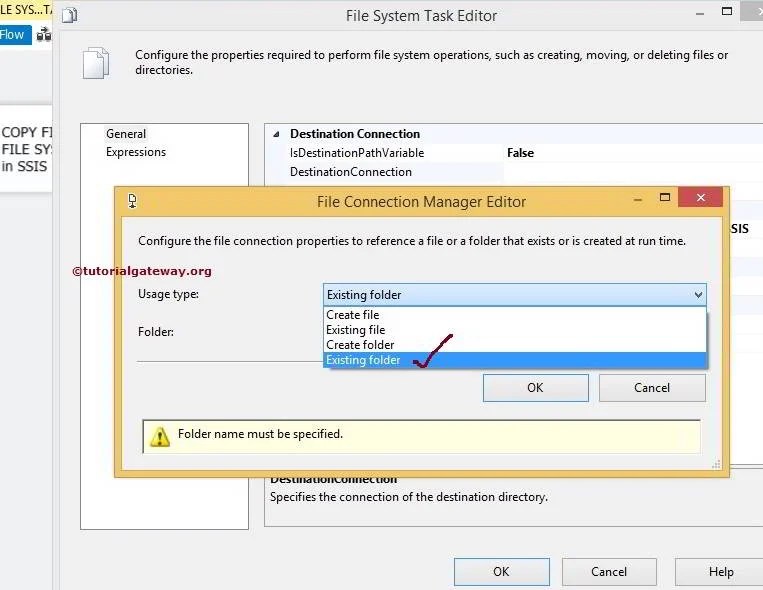
Task: Click the File Connection Manager Editor title icon
Action: (x=132, y=201)
